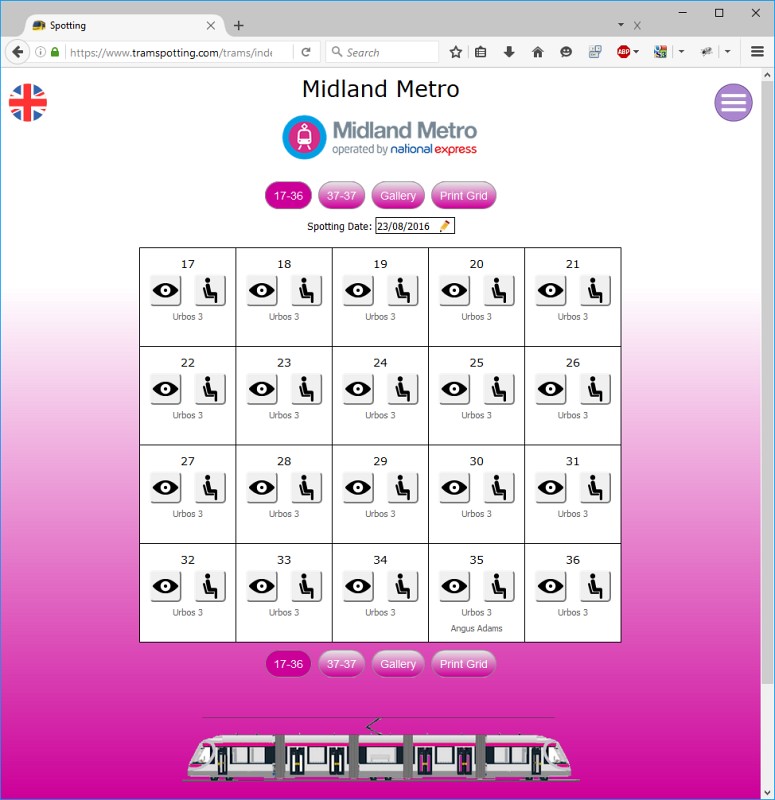The height and width of the screenshot is (800, 775).
Task: Click the seat icon for tram 25
Action: (x=499, y=389)
